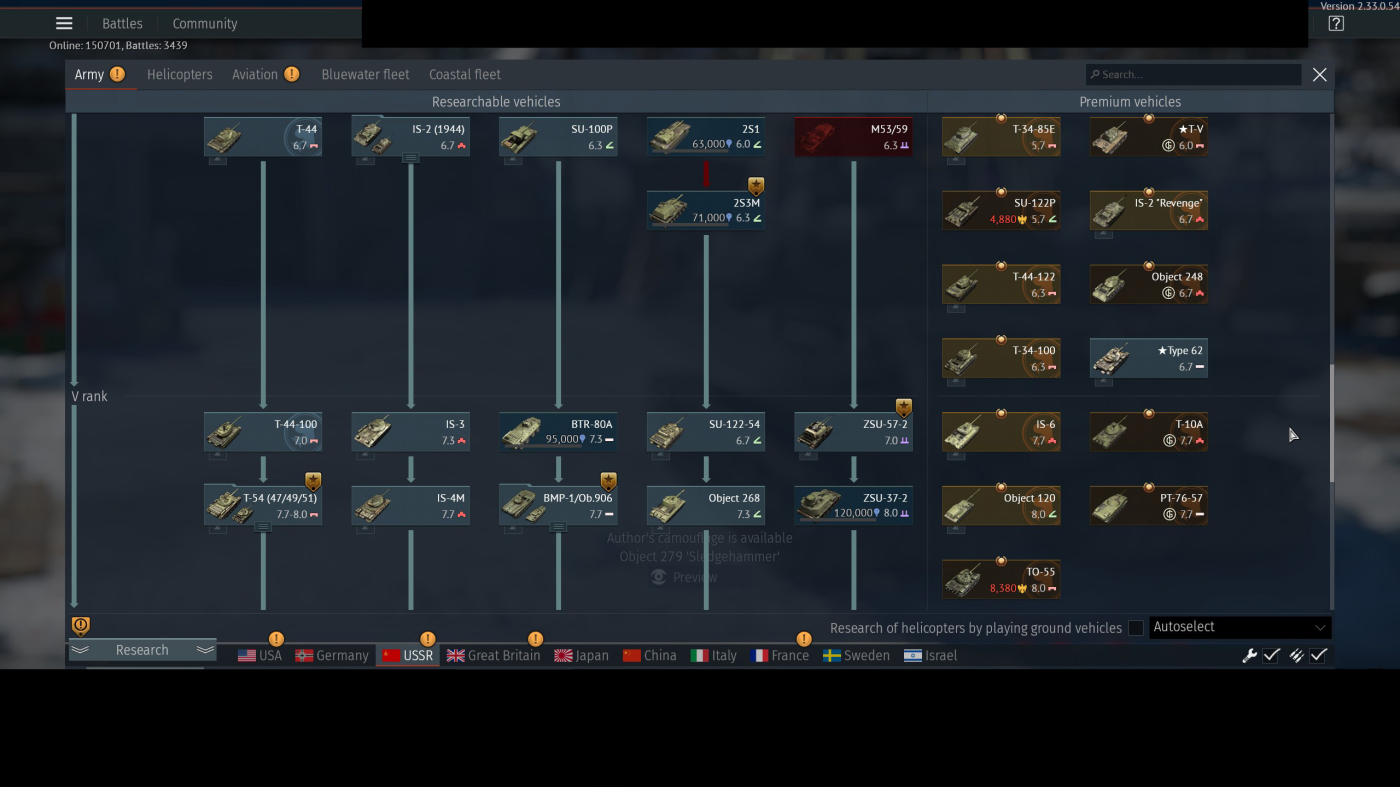Expand the IS-2 (1944) vehicle group
The width and height of the screenshot is (1400, 787).
coord(410,158)
